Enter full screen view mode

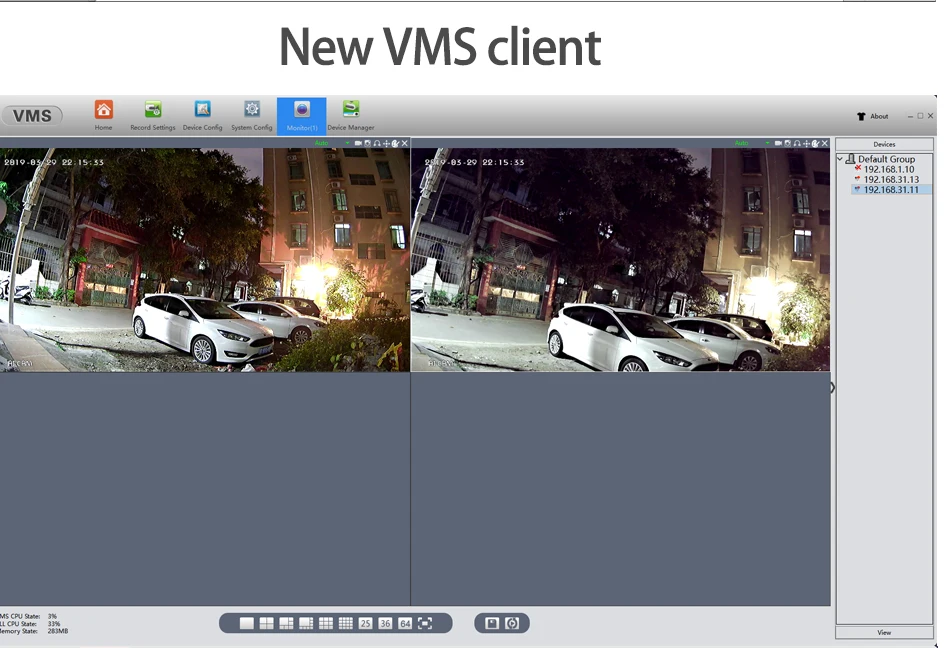(x=425, y=623)
